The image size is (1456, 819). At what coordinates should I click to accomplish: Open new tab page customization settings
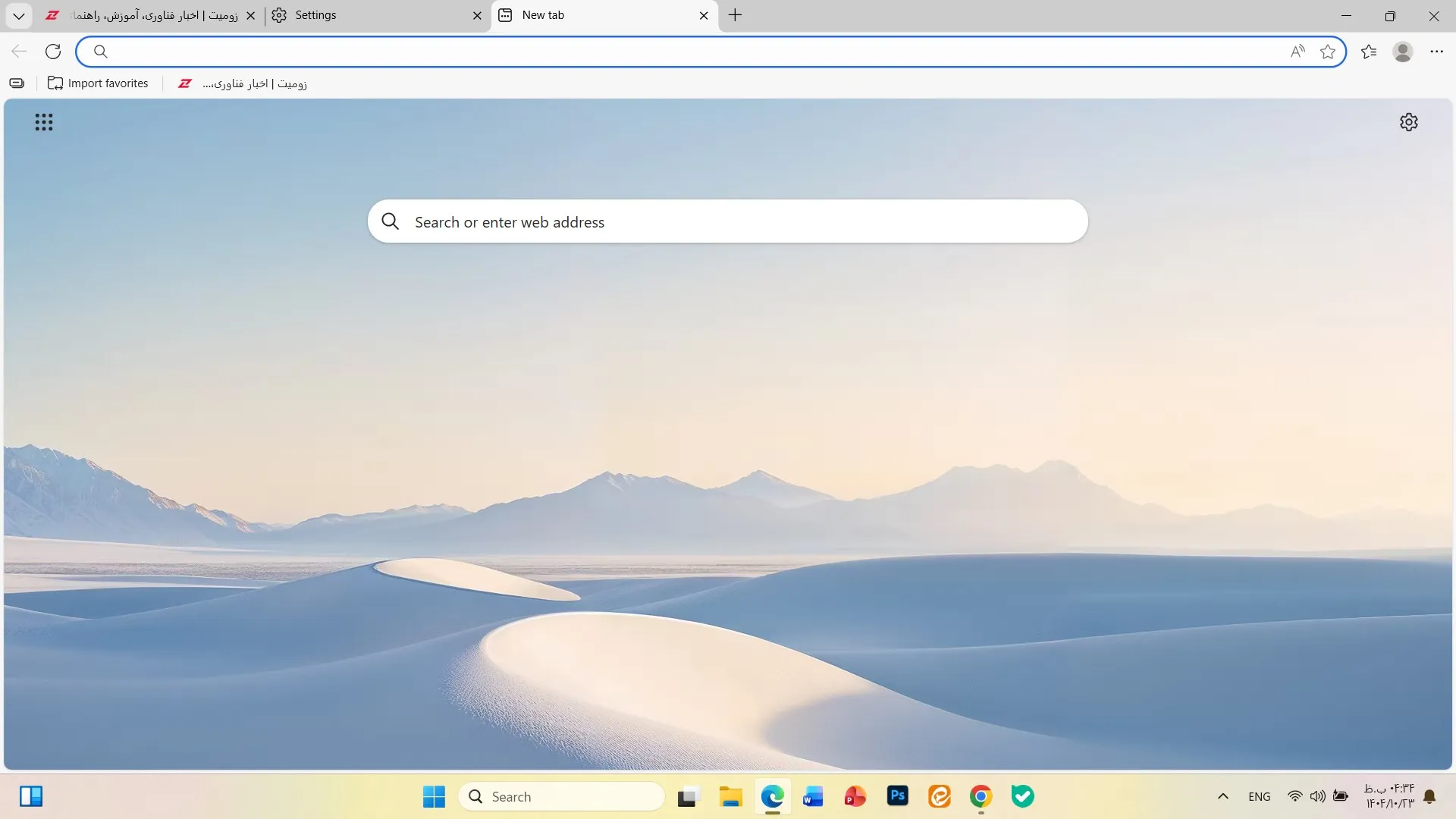[x=1408, y=121]
